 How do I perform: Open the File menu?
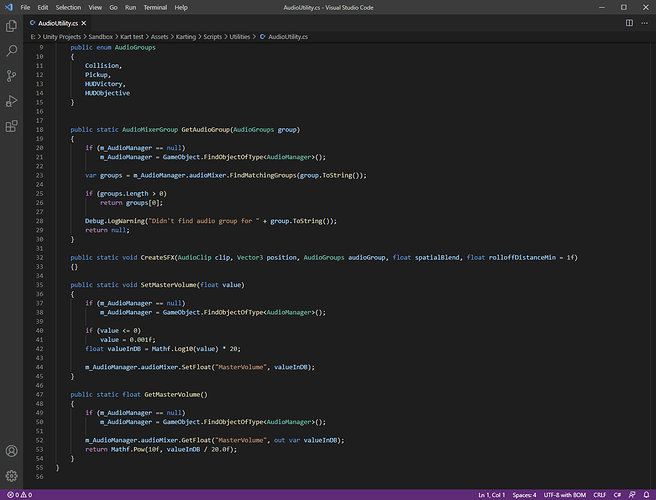click(25, 8)
